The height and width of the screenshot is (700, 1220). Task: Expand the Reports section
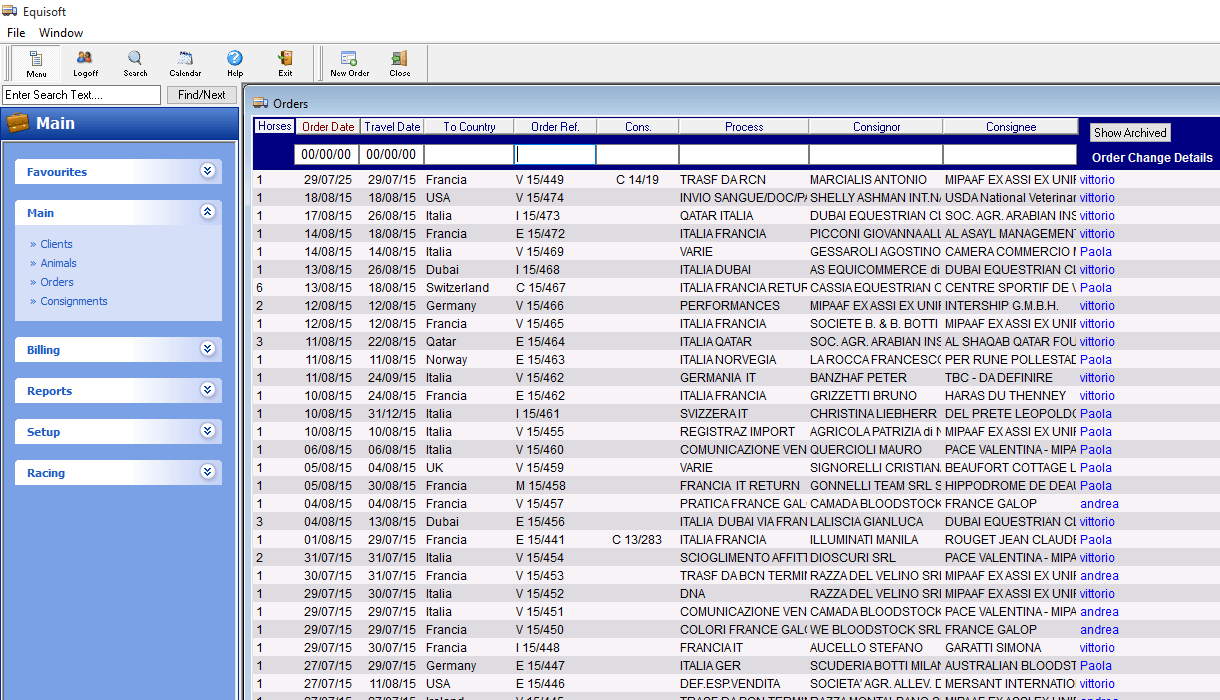tap(207, 390)
